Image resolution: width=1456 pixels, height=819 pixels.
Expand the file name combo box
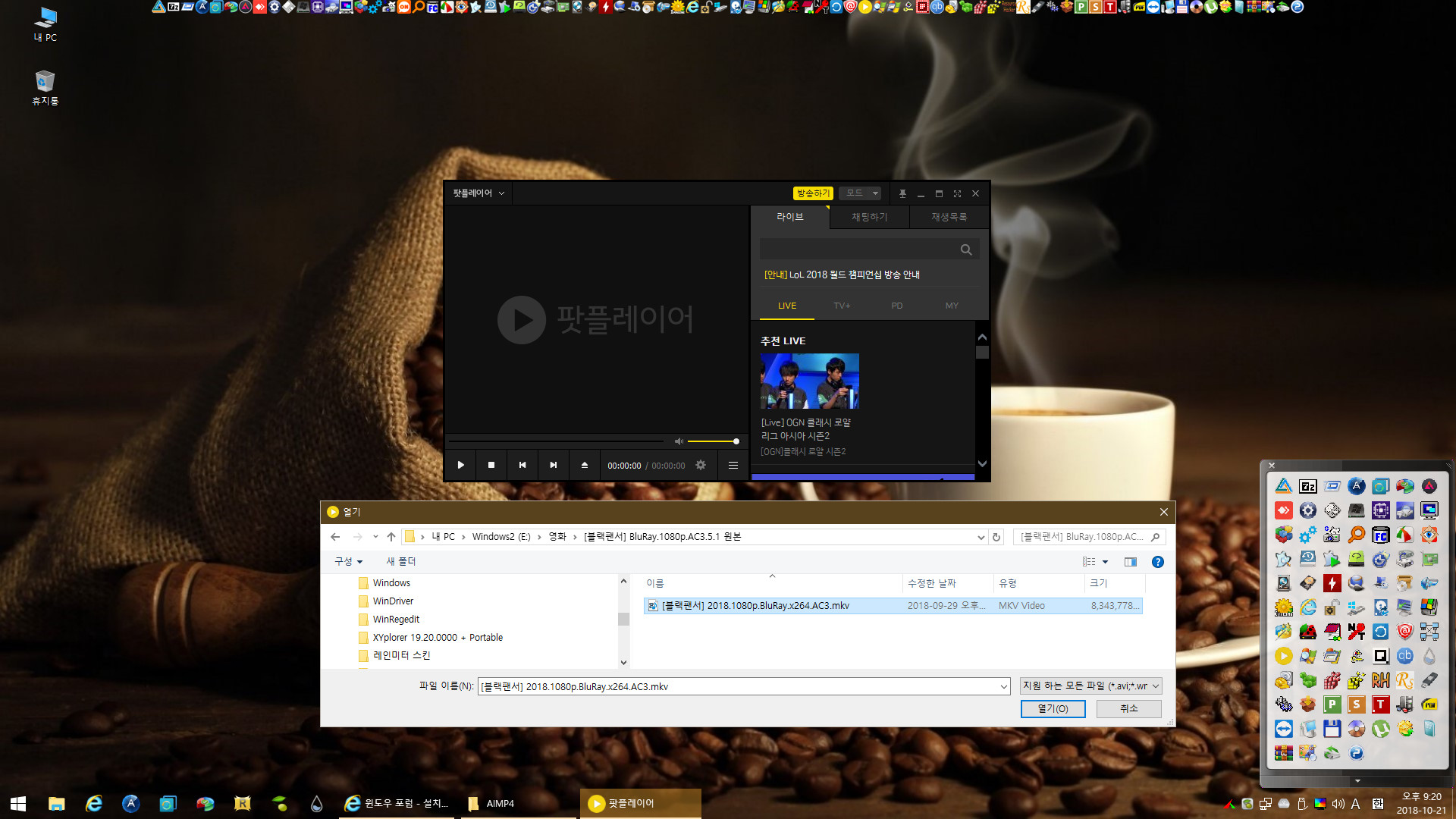point(1003,687)
